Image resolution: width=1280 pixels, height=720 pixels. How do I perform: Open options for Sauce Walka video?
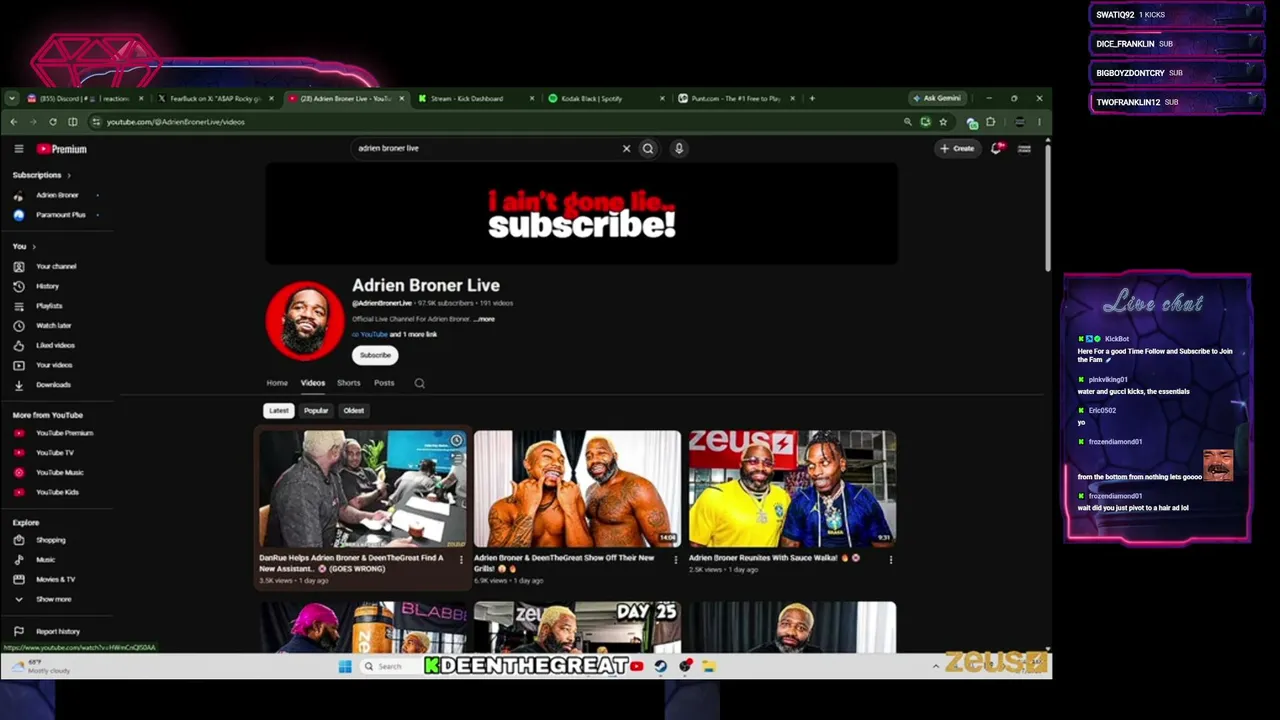[x=891, y=560]
